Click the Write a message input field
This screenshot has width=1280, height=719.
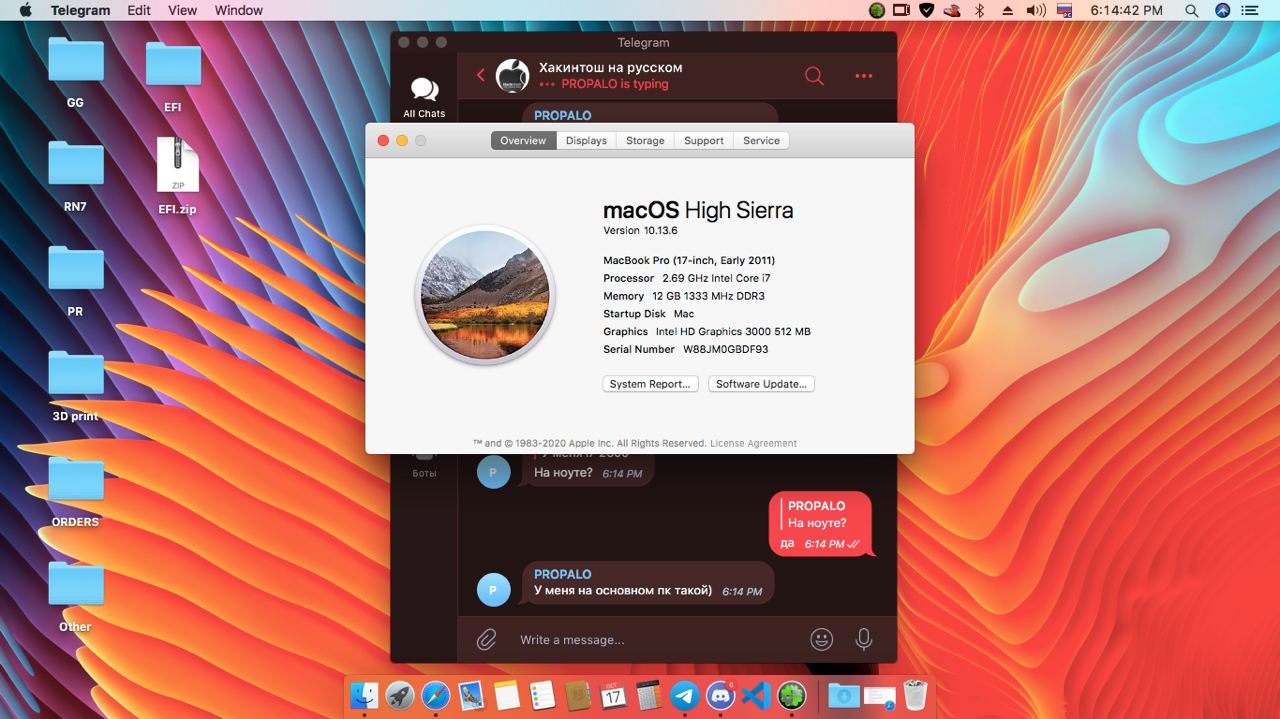(655, 640)
